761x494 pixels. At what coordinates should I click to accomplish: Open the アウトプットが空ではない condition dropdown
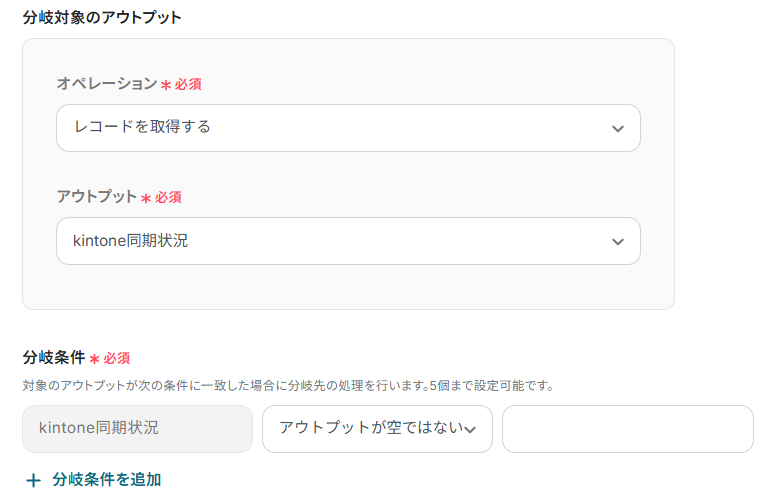click(x=370, y=429)
